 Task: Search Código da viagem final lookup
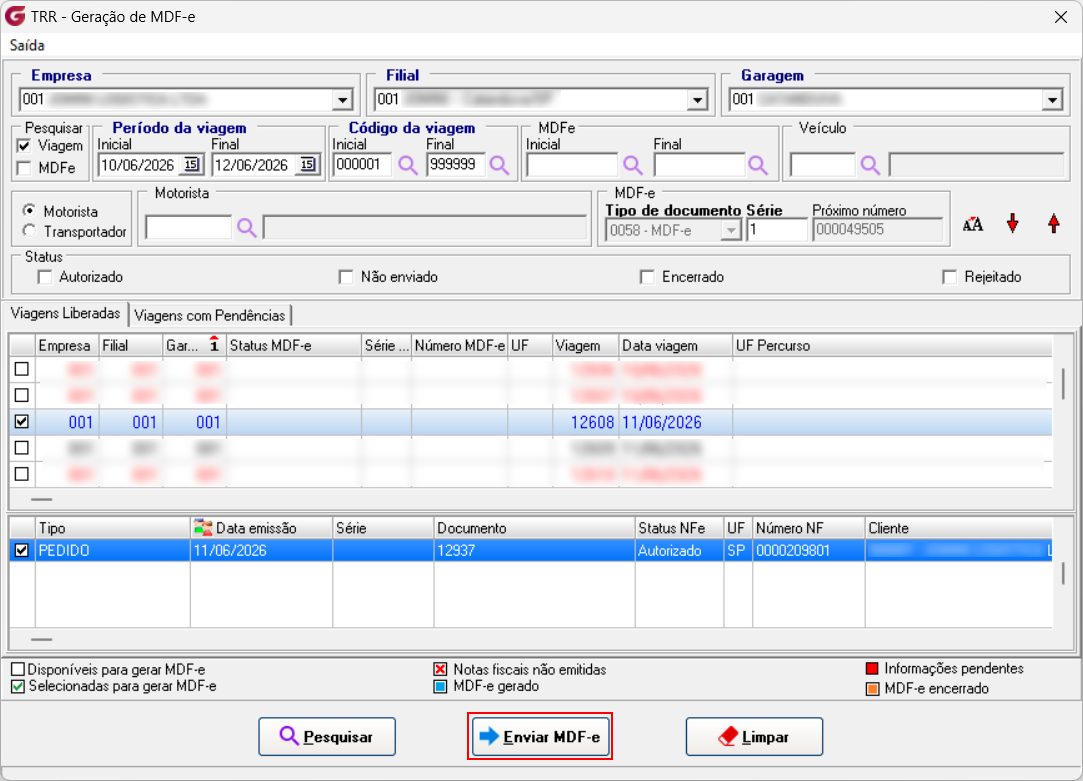[499, 165]
